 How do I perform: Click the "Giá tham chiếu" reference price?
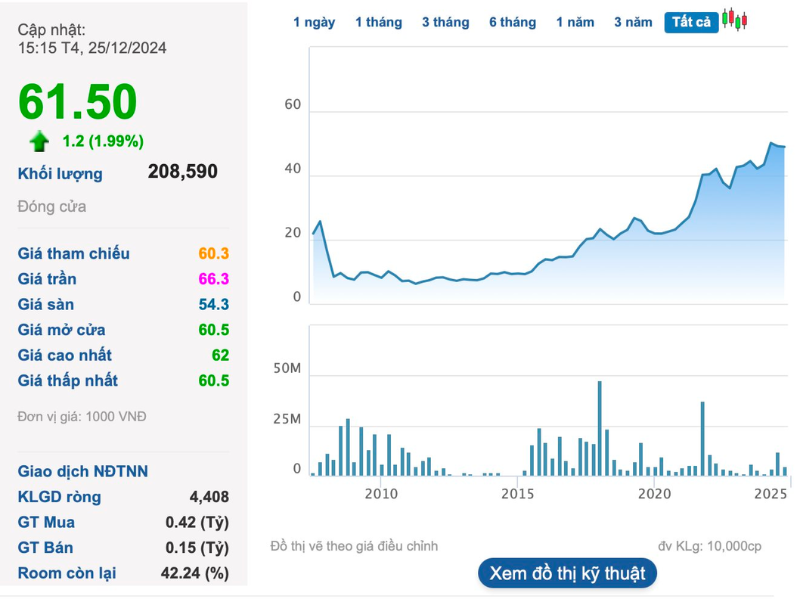123,253
